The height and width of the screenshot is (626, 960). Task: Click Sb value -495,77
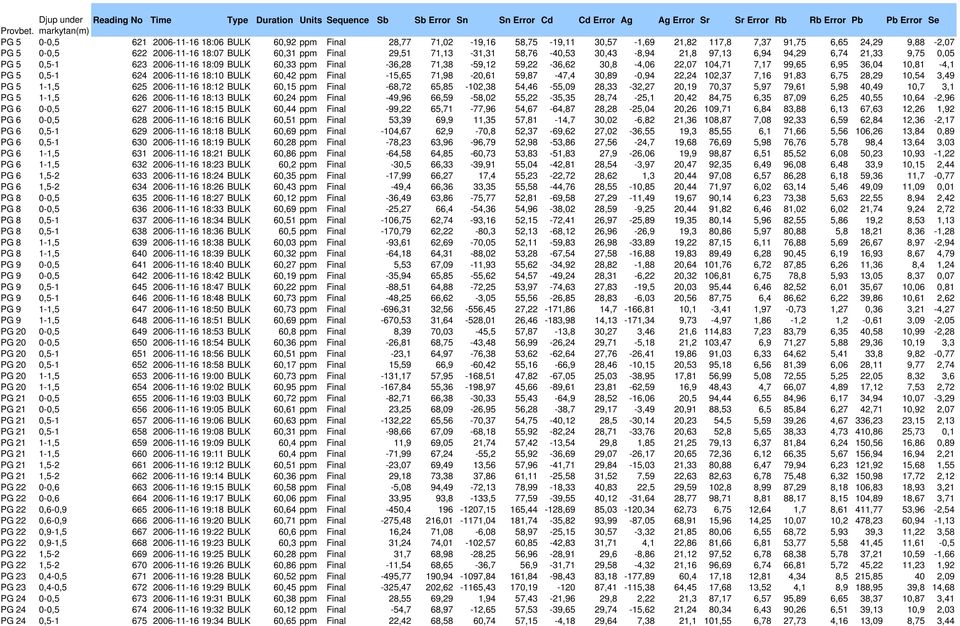pyautogui.click(x=395, y=576)
